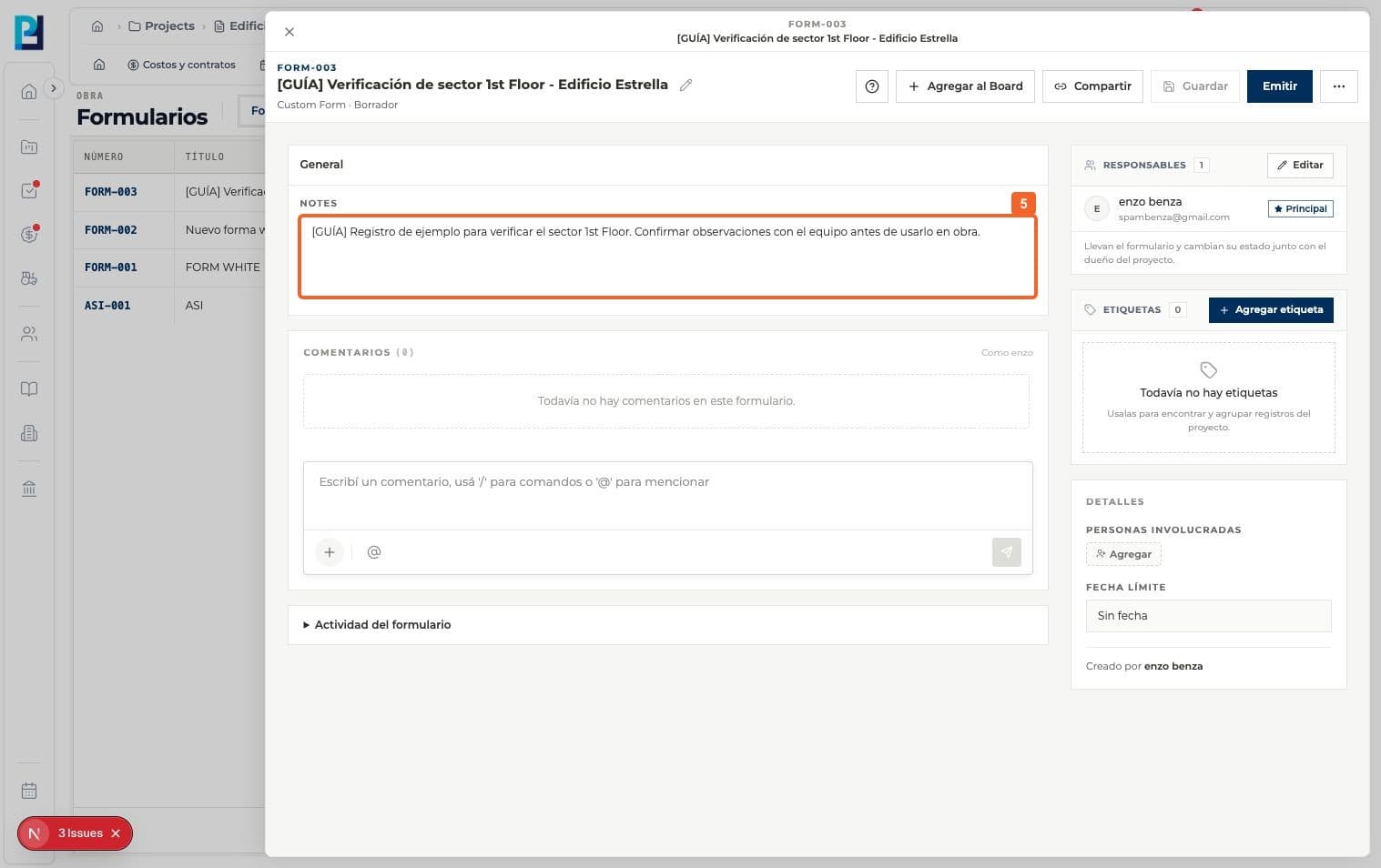Open the projects folder icon in sidebar
Viewport: 1381px width, 868px height.
coord(29,147)
